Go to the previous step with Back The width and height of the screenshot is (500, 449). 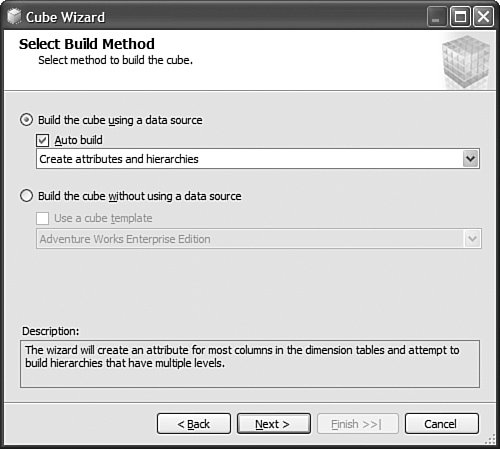194,424
